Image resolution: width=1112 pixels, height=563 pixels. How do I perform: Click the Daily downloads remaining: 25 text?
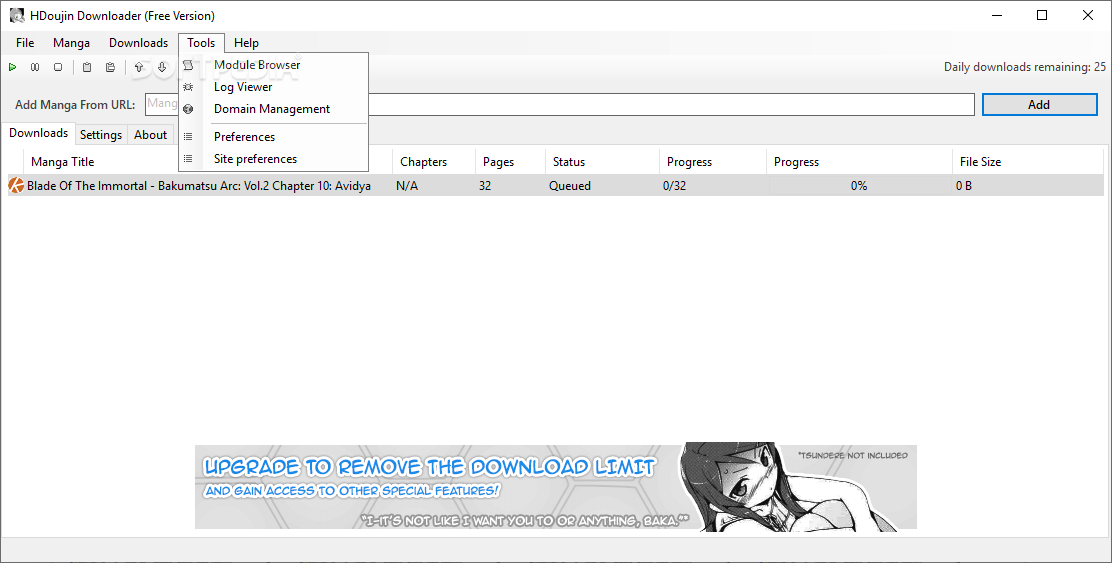coord(1025,67)
